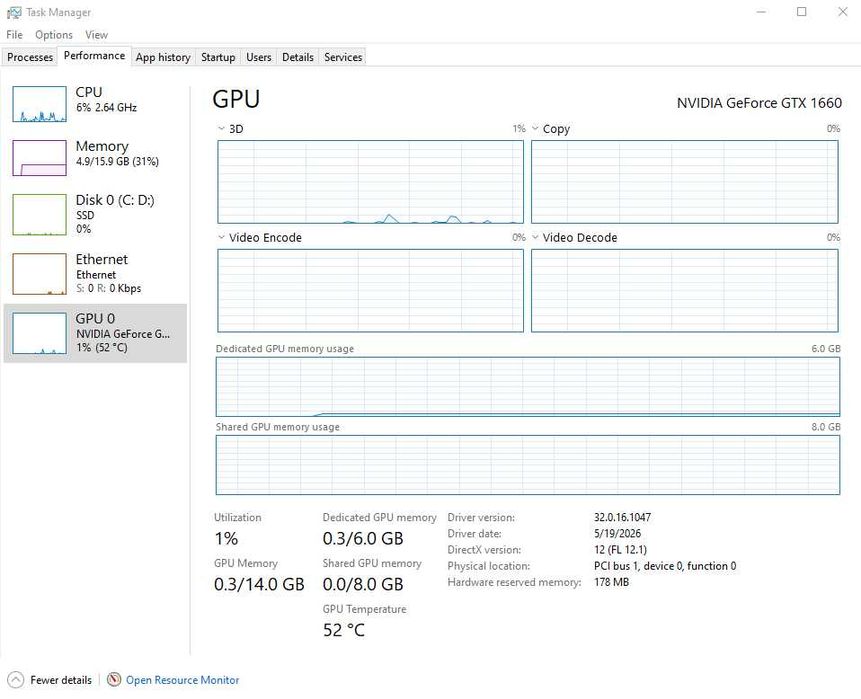861x699 pixels.
Task: Click the 0.3/6.0 GB dedicated memory value
Action: click(x=363, y=539)
